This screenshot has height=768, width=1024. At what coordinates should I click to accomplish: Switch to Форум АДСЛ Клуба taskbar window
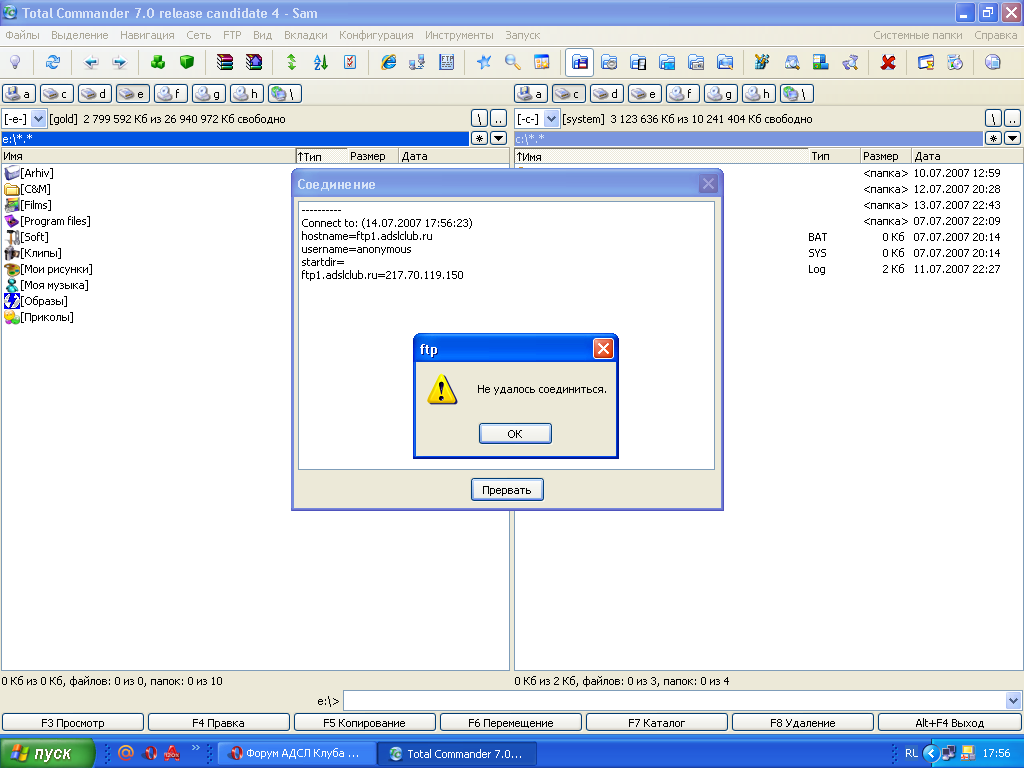(x=296, y=753)
